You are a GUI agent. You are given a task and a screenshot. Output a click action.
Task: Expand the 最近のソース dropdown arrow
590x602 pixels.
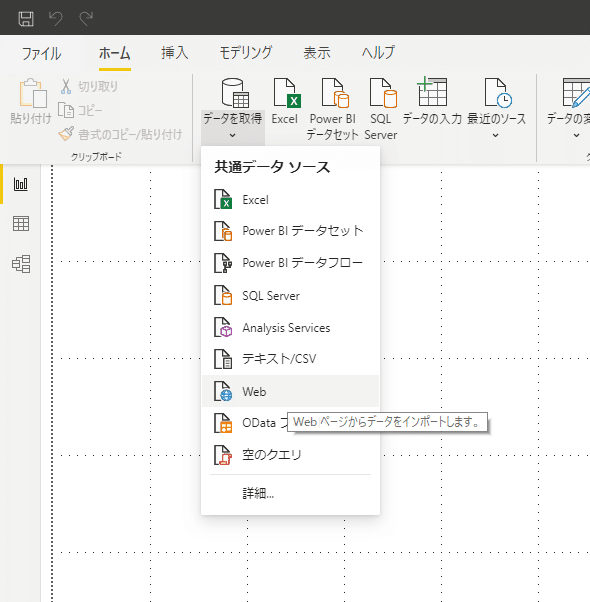pyautogui.click(x=496, y=135)
